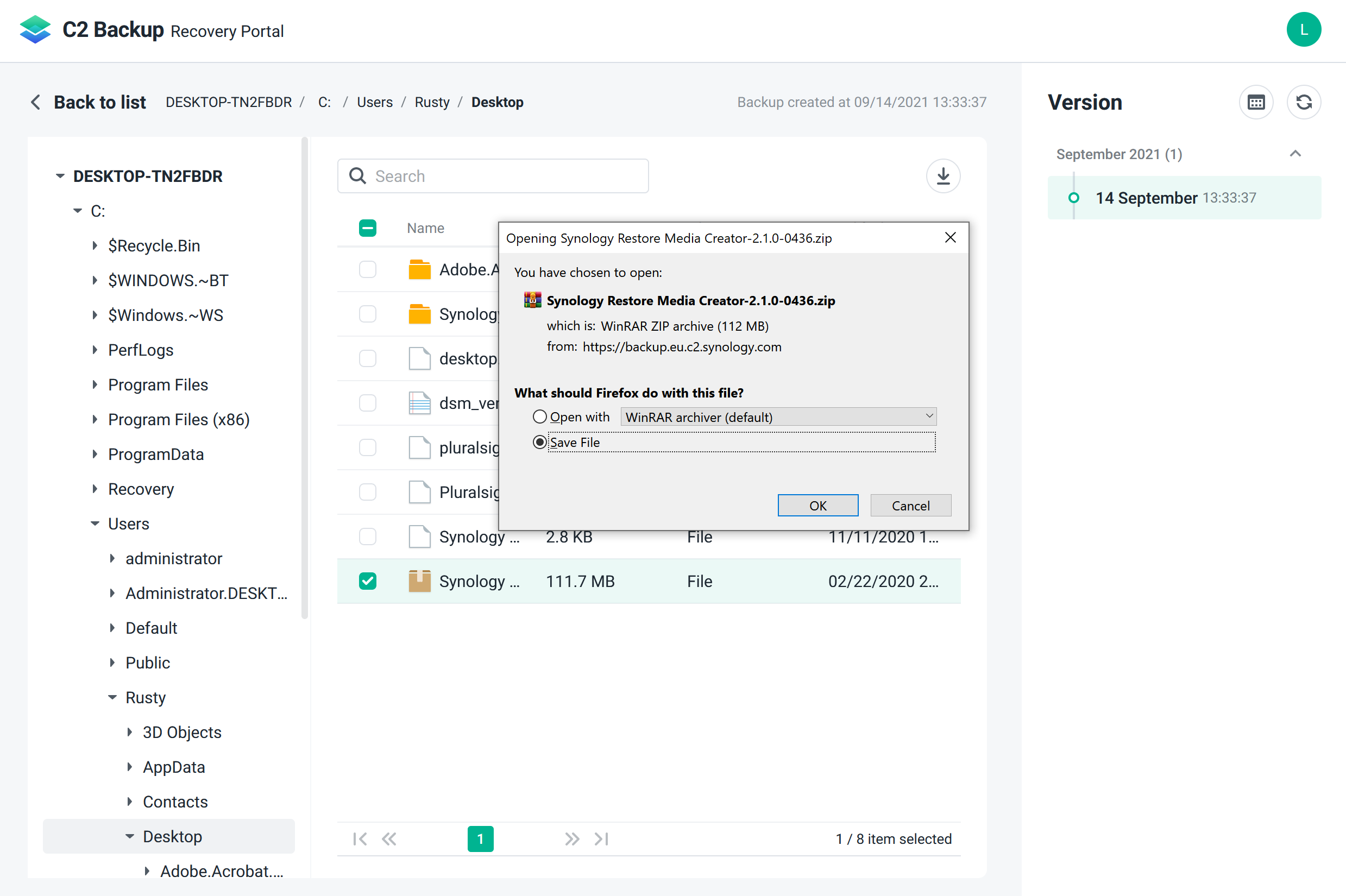Click the Search input field
This screenshot has height=896, width=1346.
(x=493, y=176)
